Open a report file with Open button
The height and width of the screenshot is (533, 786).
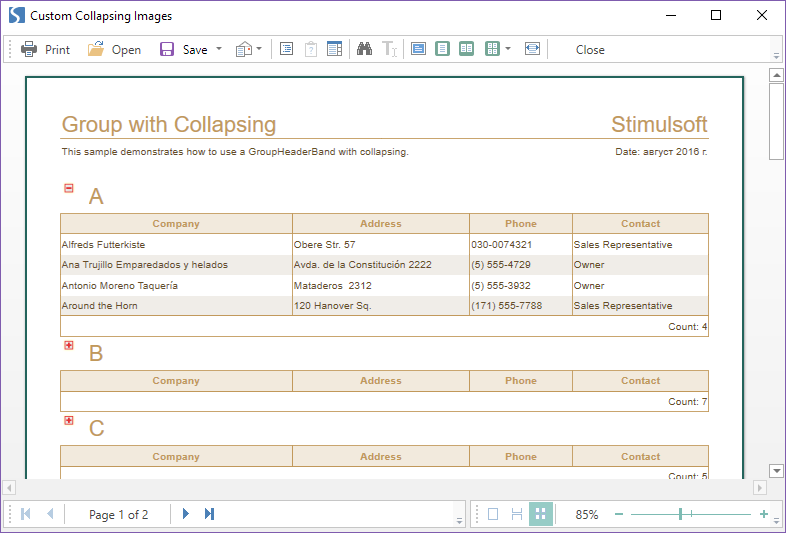coord(114,49)
